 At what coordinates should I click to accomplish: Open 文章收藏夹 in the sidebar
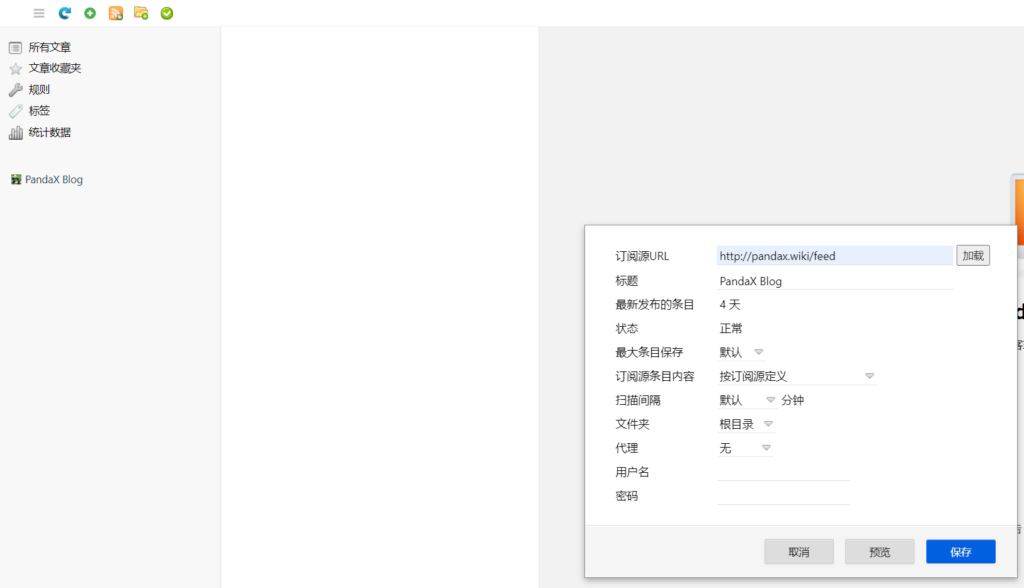click(x=55, y=68)
